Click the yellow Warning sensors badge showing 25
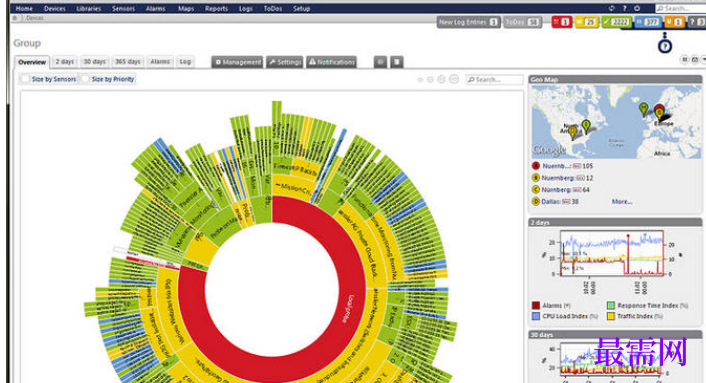The height and width of the screenshot is (383, 706). [586, 22]
